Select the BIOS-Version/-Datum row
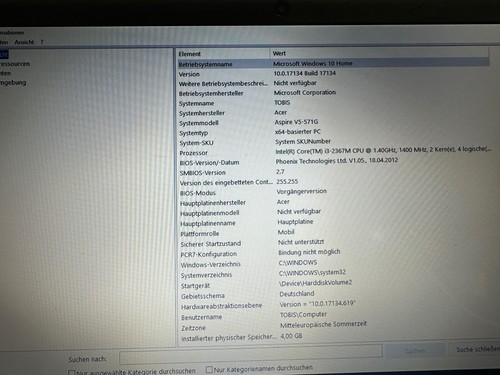The height and width of the screenshot is (375, 500). tap(333, 162)
